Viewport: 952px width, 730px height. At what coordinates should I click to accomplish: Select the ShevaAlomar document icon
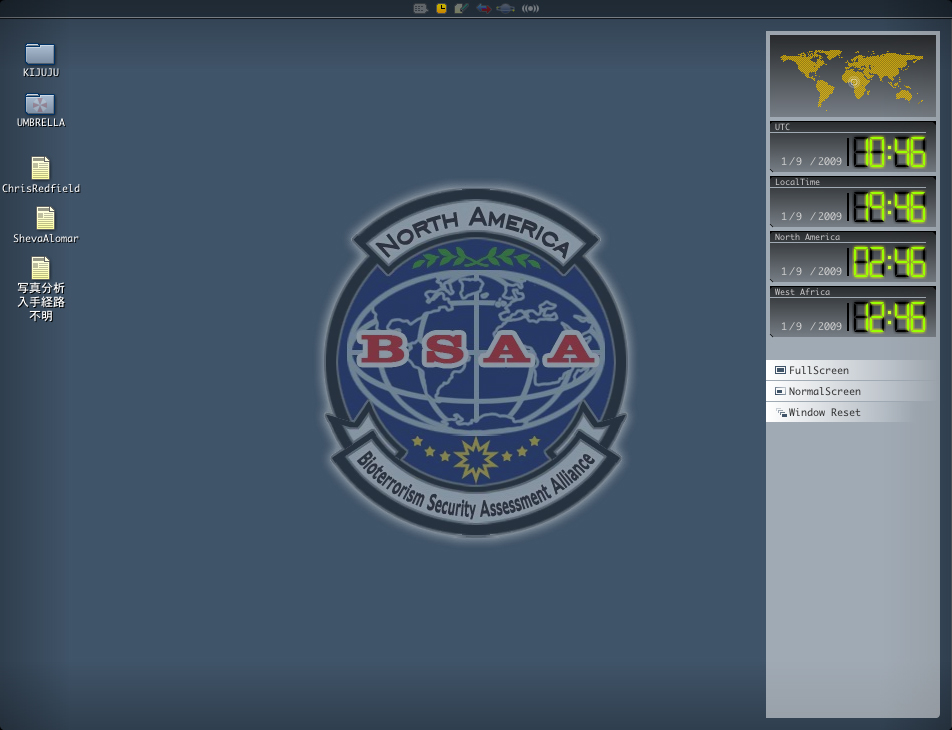click(x=45, y=218)
